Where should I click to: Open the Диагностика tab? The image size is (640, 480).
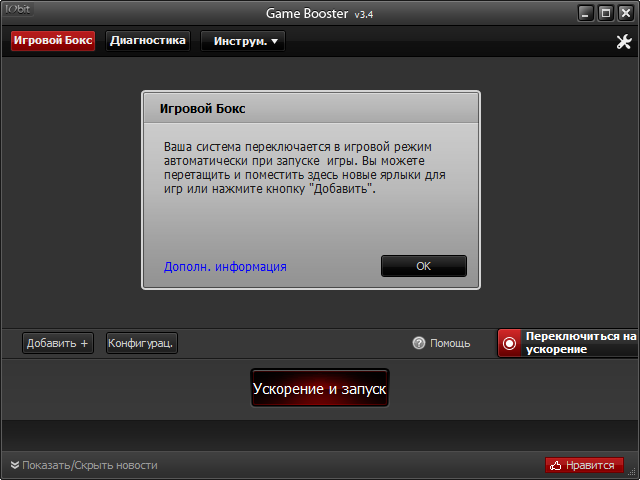[x=148, y=41]
